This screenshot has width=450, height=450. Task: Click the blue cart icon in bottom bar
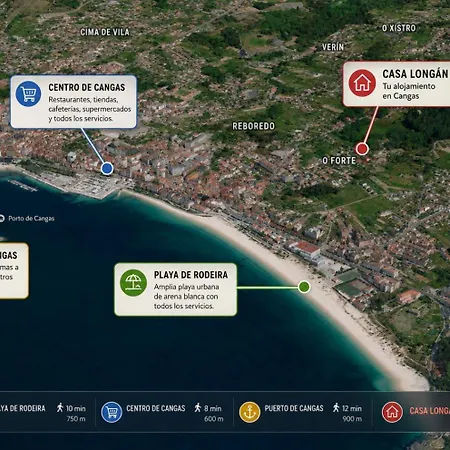[x=112, y=412]
